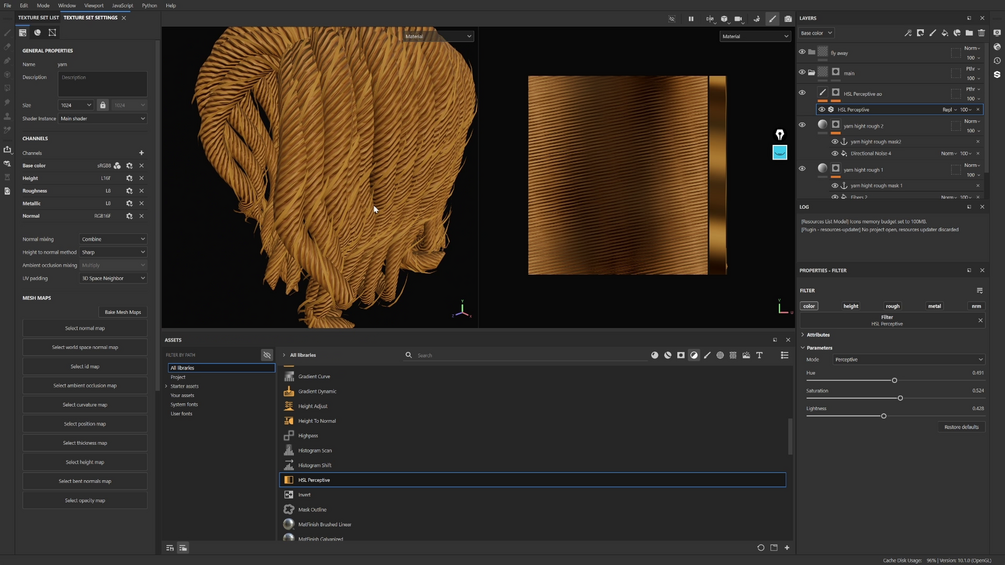Click the Saturation slider handle

click(900, 398)
